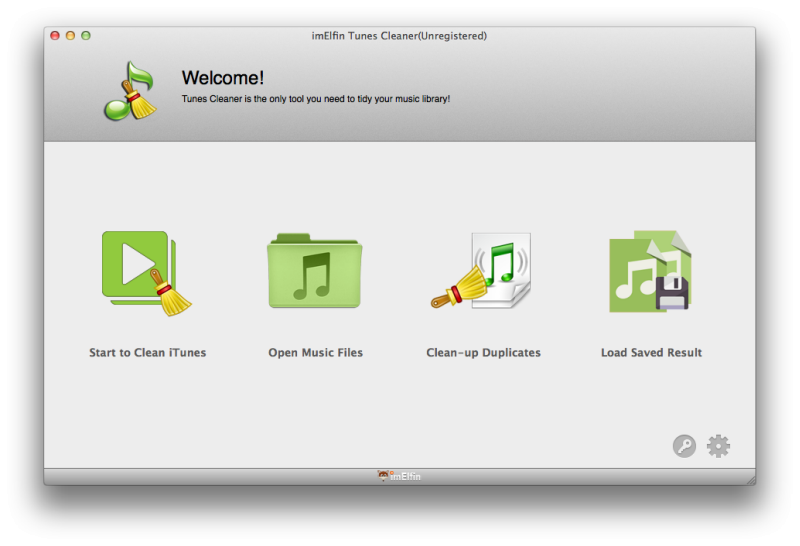The width and height of the screenshot is (800, 546).
Task: Click the Start to Clean iTunes broom icon
Action: (x=146, y=273)
